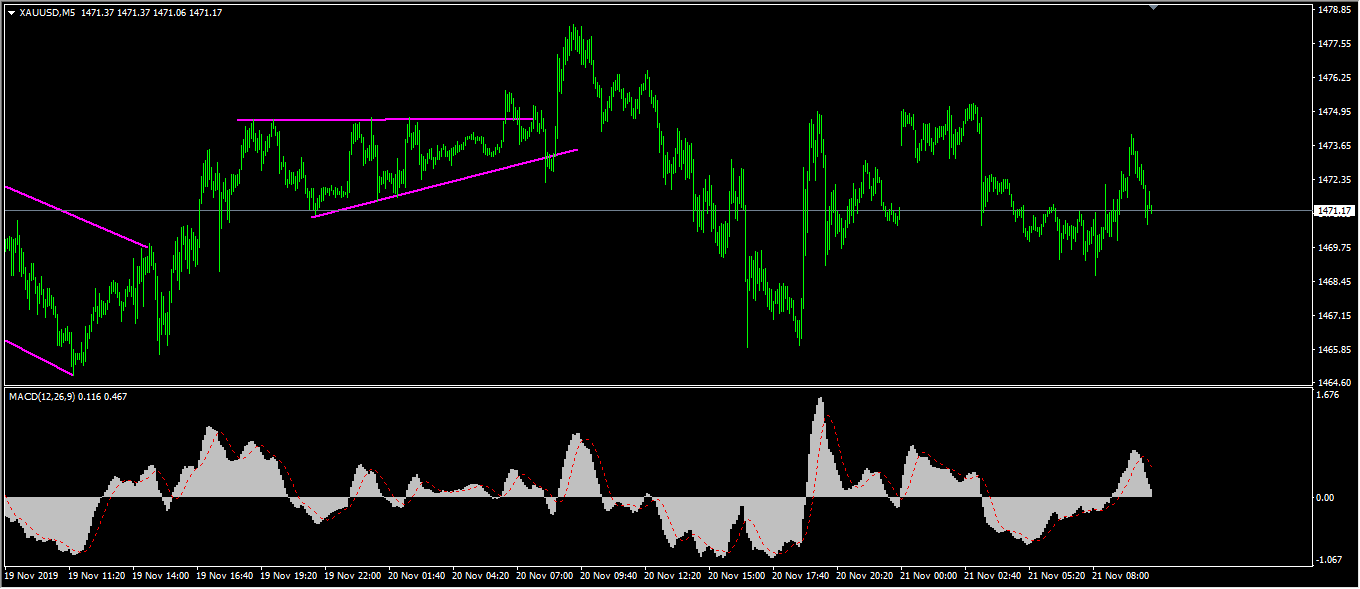Click the 1467.15 price scale label
1360x589 pixels.
(x=1335, y=316)
